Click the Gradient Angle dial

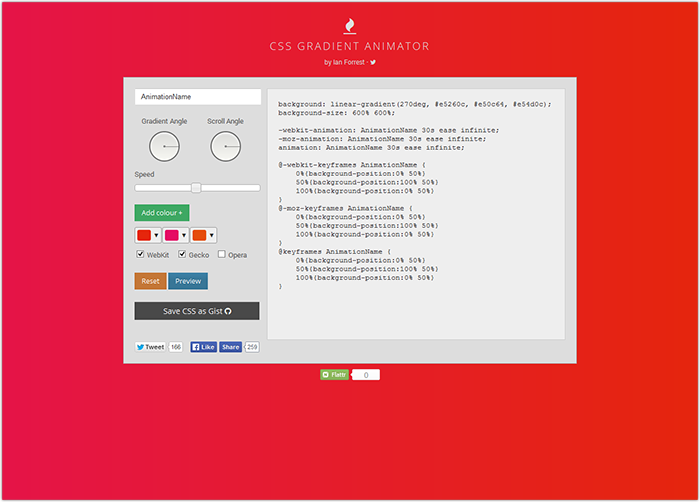(x=164, y=146)
